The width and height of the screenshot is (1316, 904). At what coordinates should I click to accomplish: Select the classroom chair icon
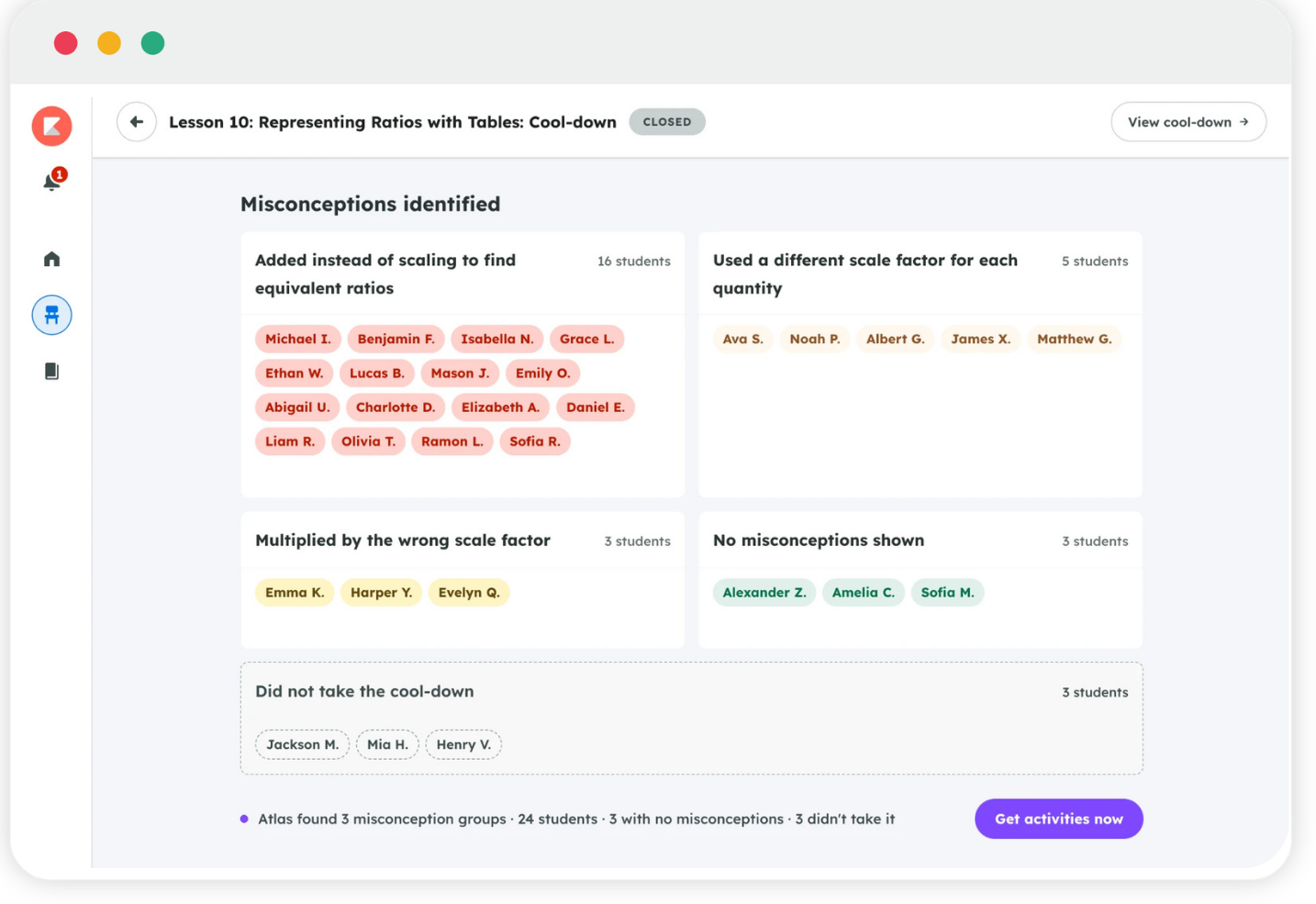52,315
